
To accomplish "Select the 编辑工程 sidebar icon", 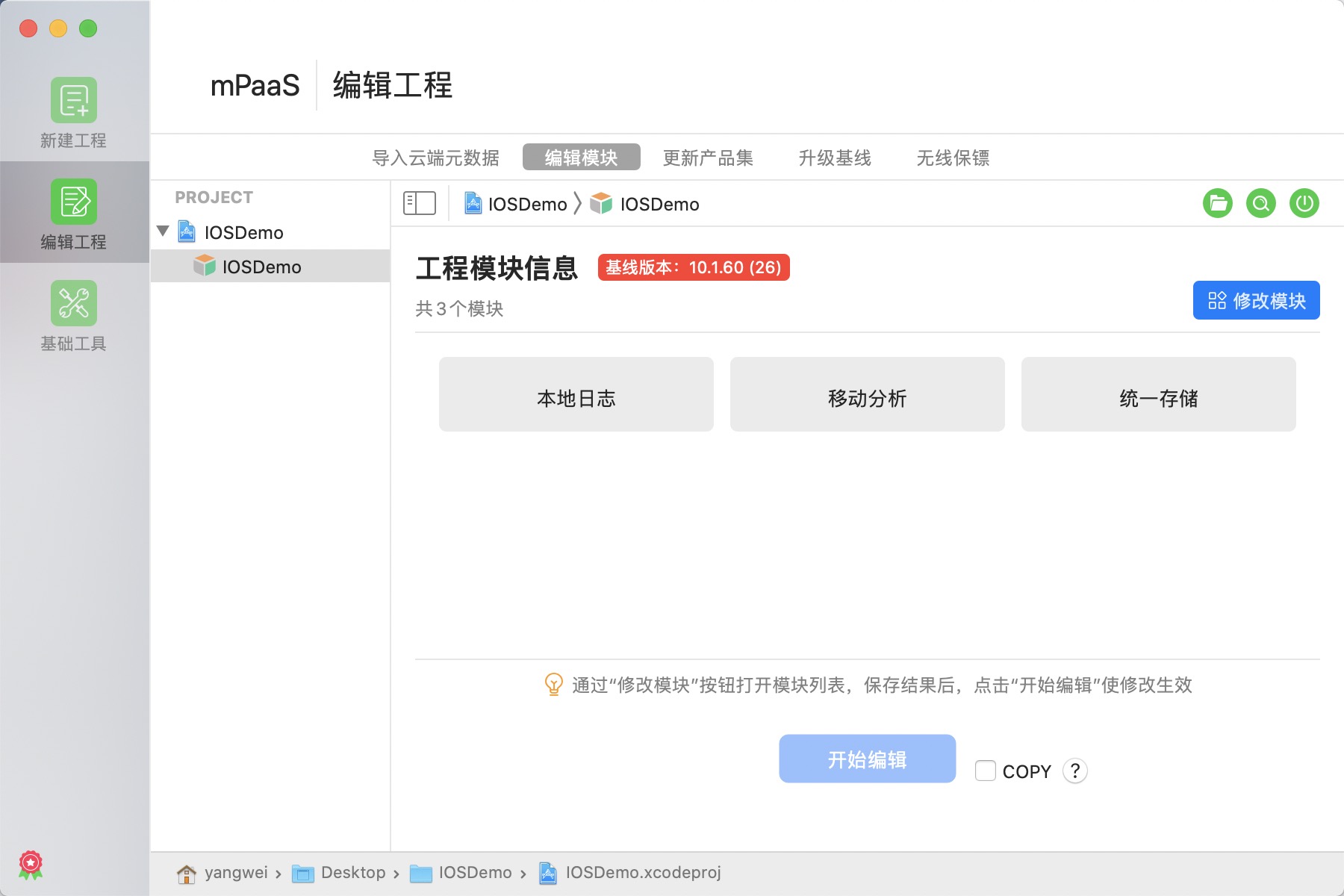I will [72, 202].
